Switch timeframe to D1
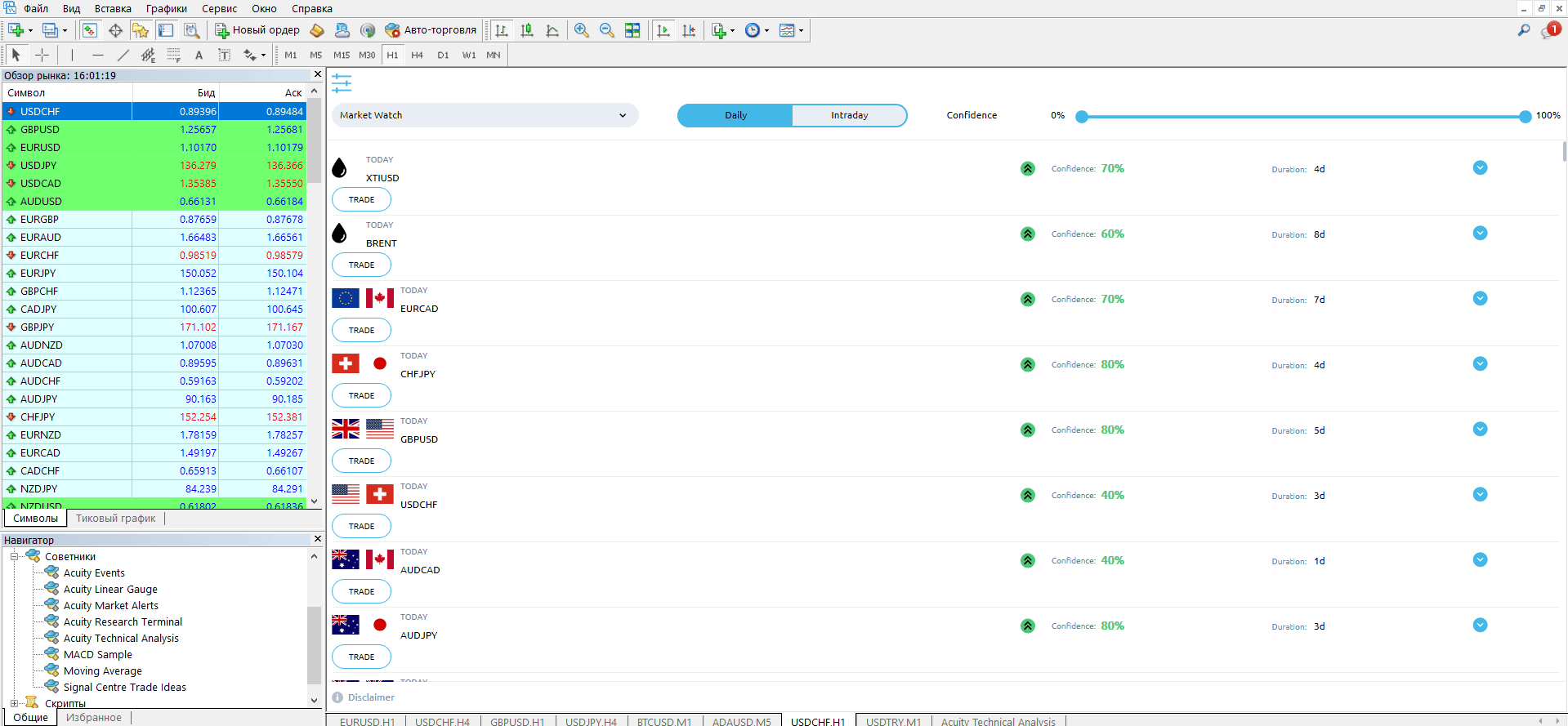Screen dimensions: 1568x726 click(x=443, y=55)
